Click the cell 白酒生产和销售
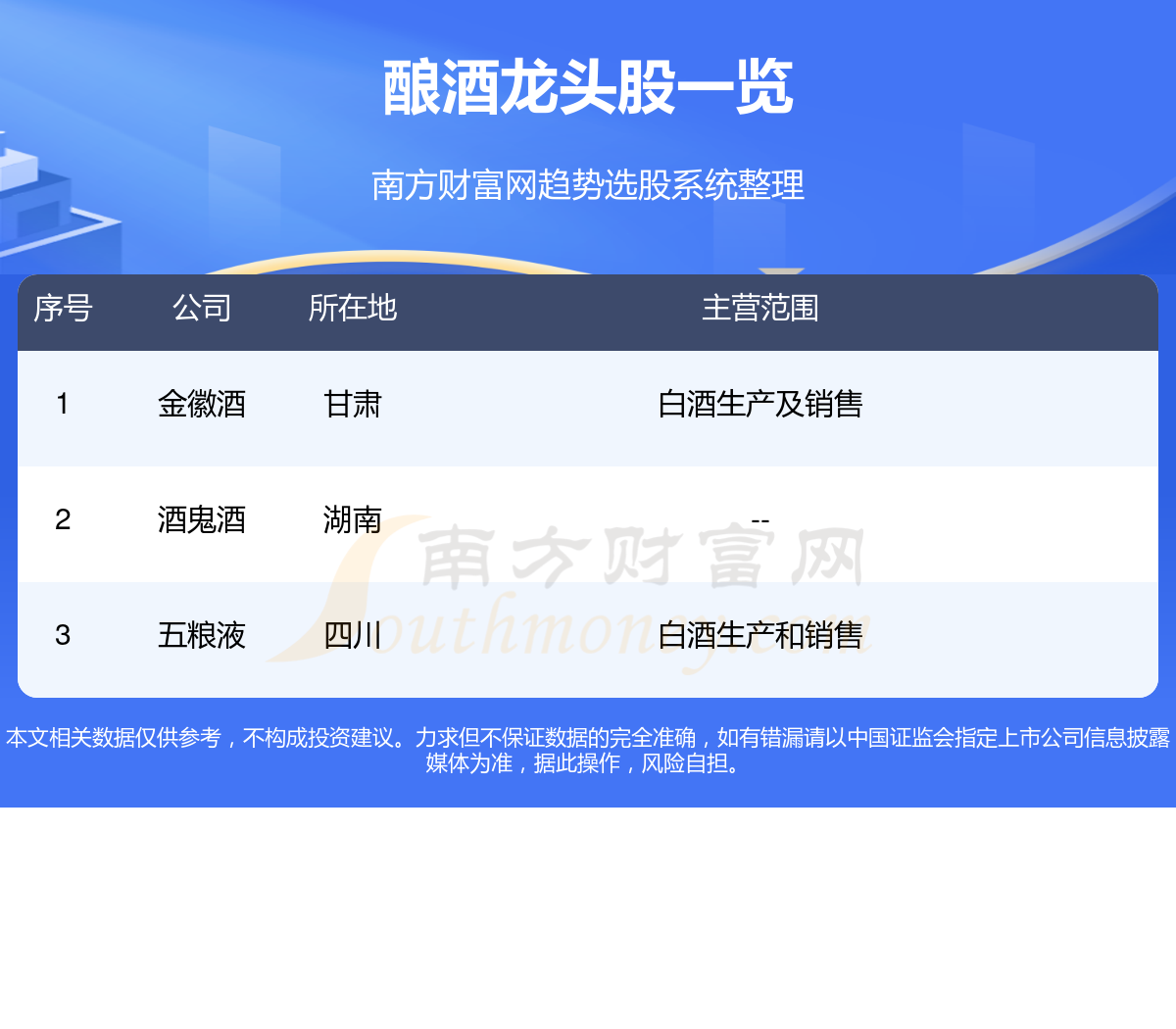1176x1029 pixels. (x=760, y=635)
